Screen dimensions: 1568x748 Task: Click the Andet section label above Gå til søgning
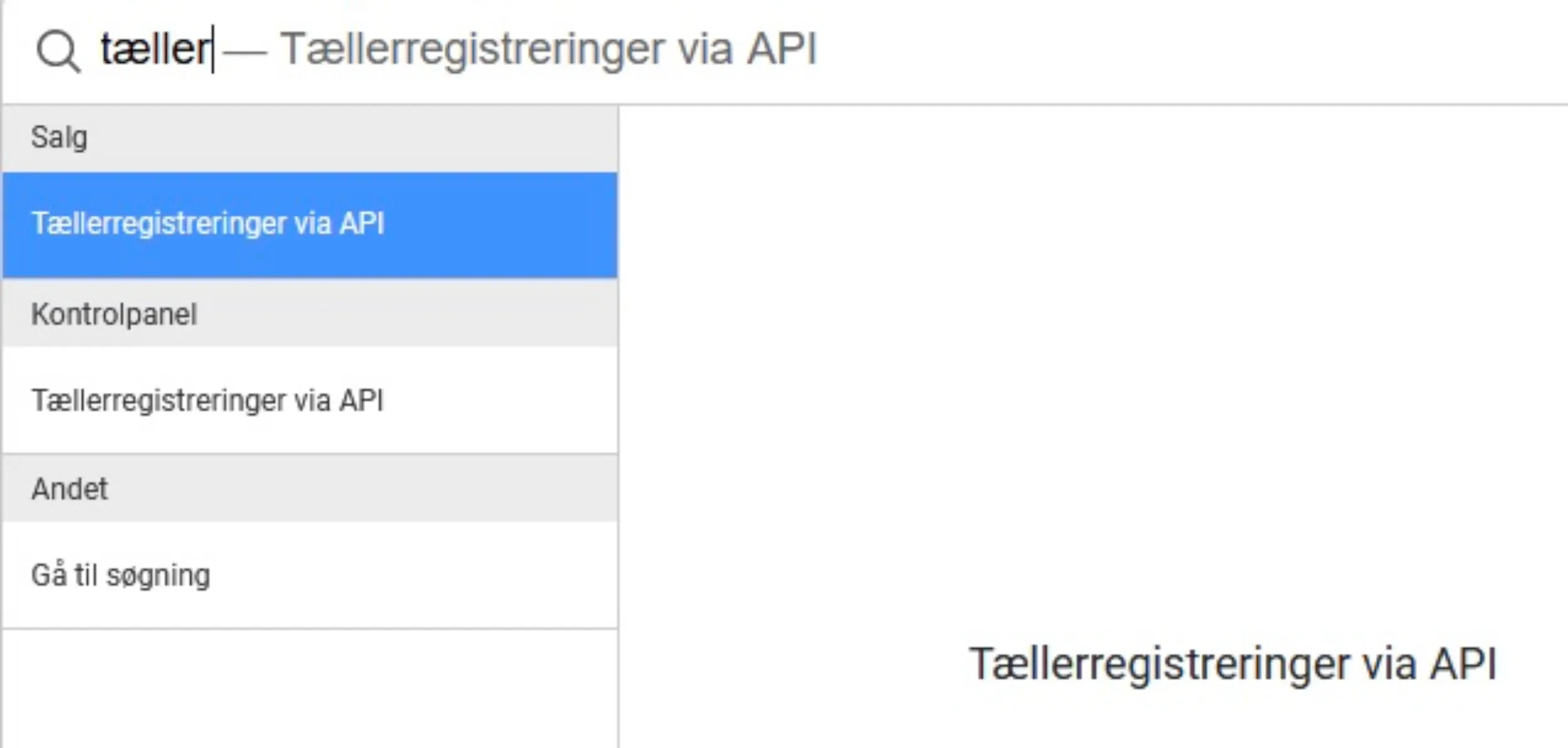[69, 488]
